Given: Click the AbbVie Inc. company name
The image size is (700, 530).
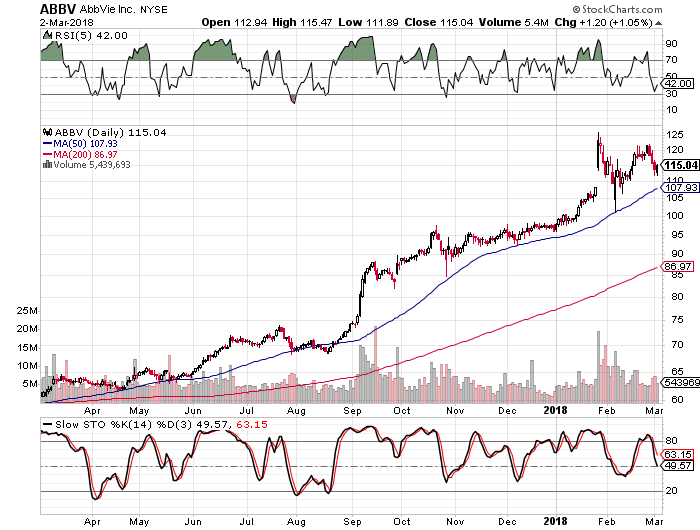Looking at the screenshot, I should (x=108, y=9).
